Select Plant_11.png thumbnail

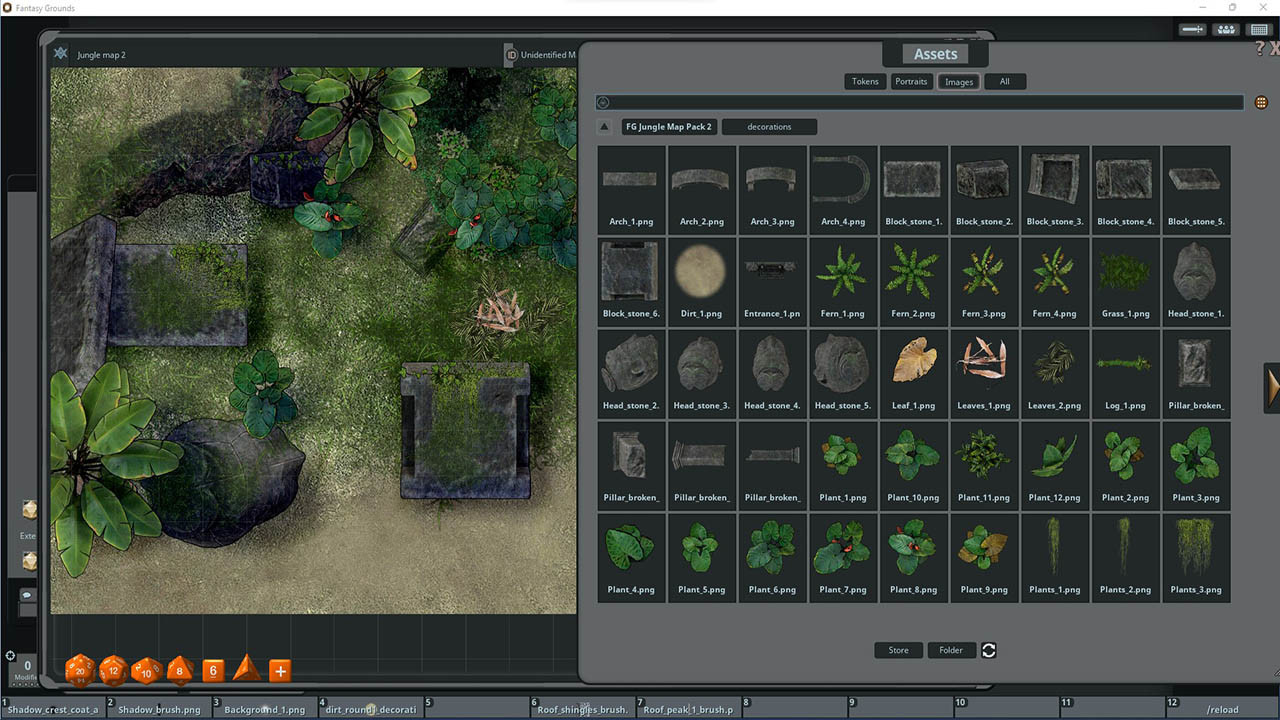984,466
